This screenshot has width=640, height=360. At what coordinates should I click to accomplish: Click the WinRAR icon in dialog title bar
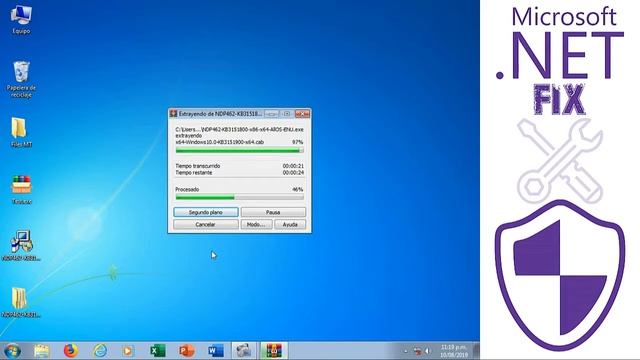[173, 113]
